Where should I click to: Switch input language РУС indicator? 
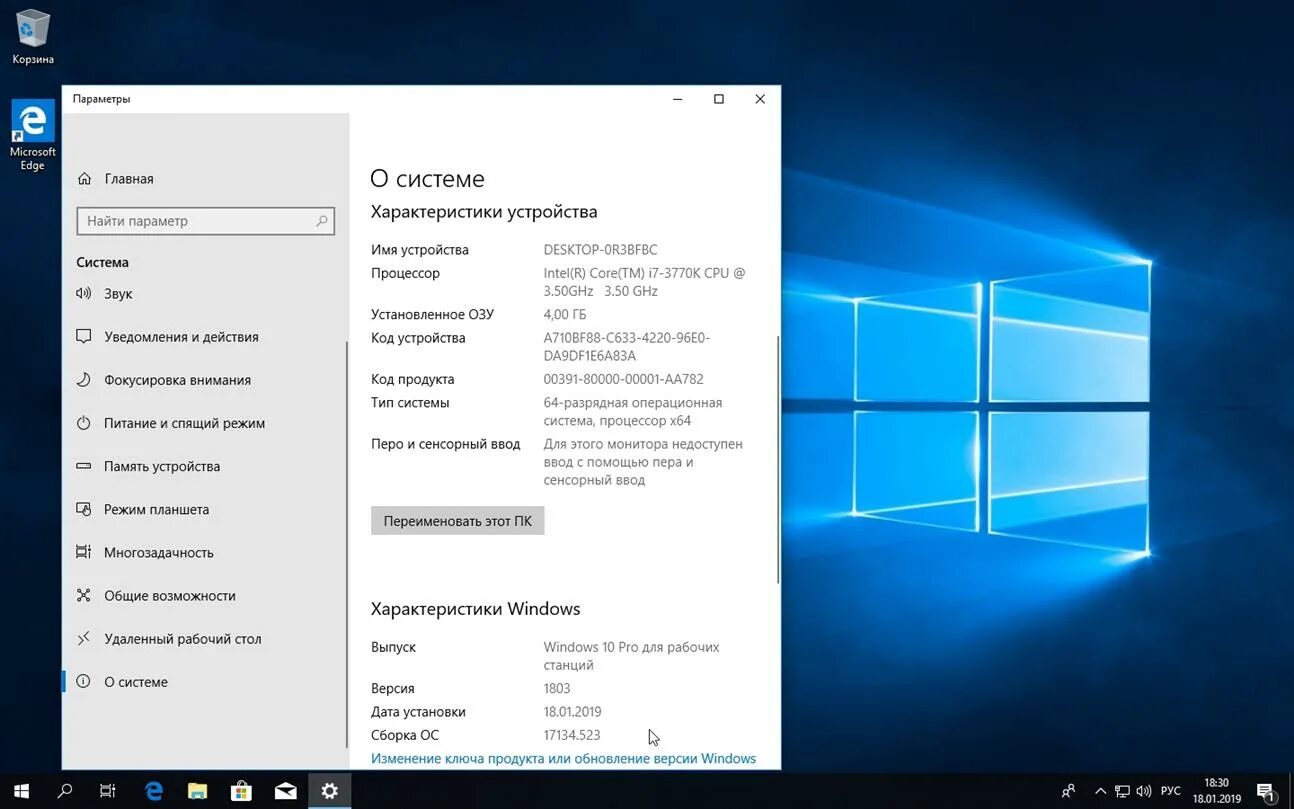1170,791
